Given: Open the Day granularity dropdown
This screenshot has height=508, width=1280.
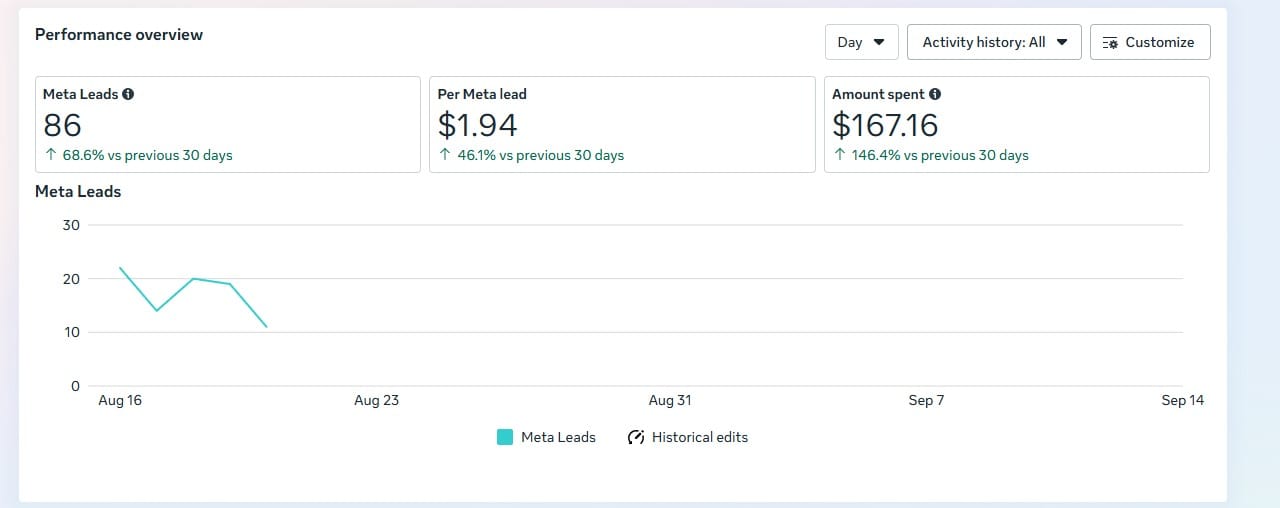Looking at the screenshot, I should [861, 42].
